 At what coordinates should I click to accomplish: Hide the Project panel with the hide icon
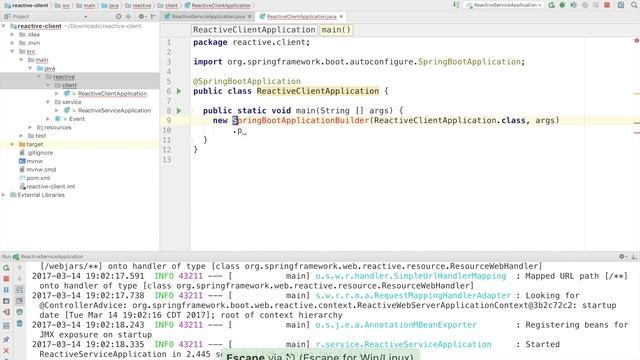[x=153, y=16]
